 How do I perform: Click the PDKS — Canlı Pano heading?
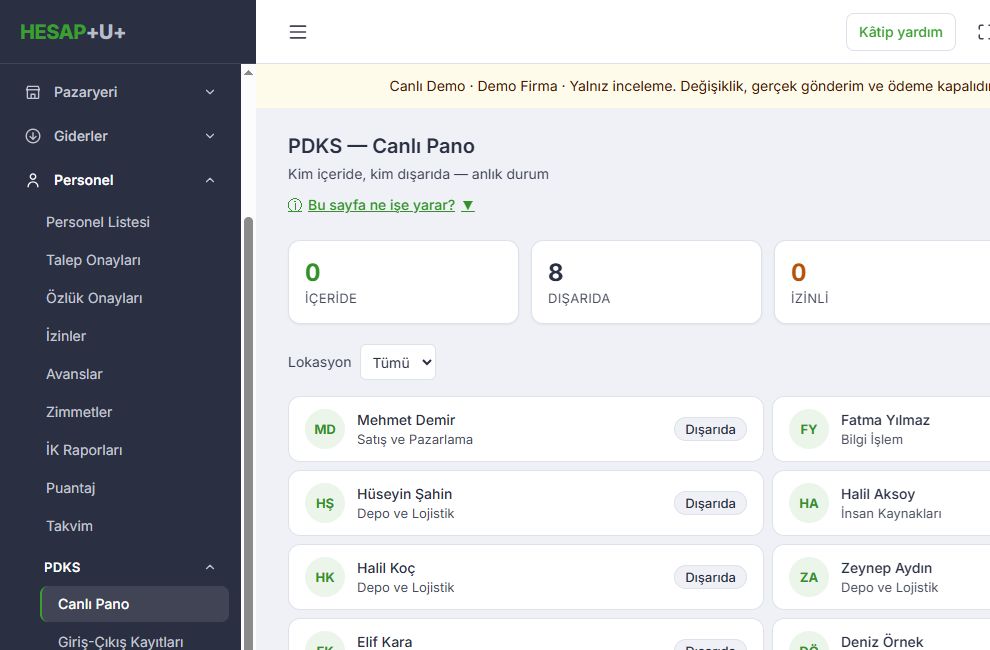pyautogui.click(x=381, y=146)
